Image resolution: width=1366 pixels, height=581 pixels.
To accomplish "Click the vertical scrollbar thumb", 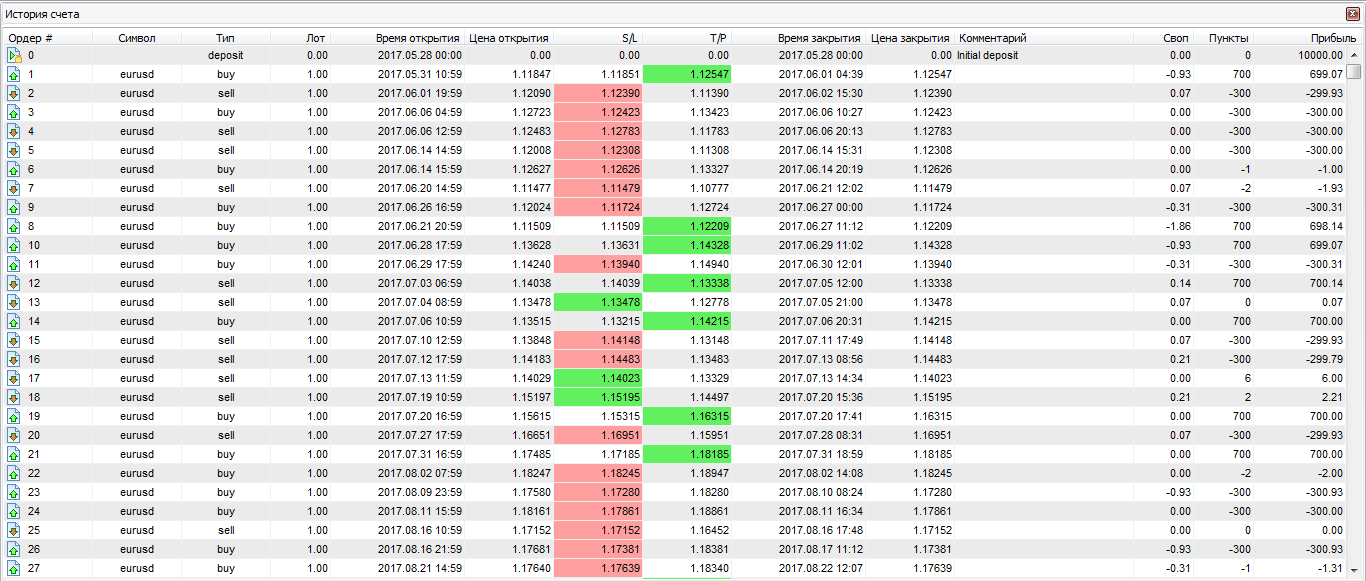I will click(x=1354, y=71).
